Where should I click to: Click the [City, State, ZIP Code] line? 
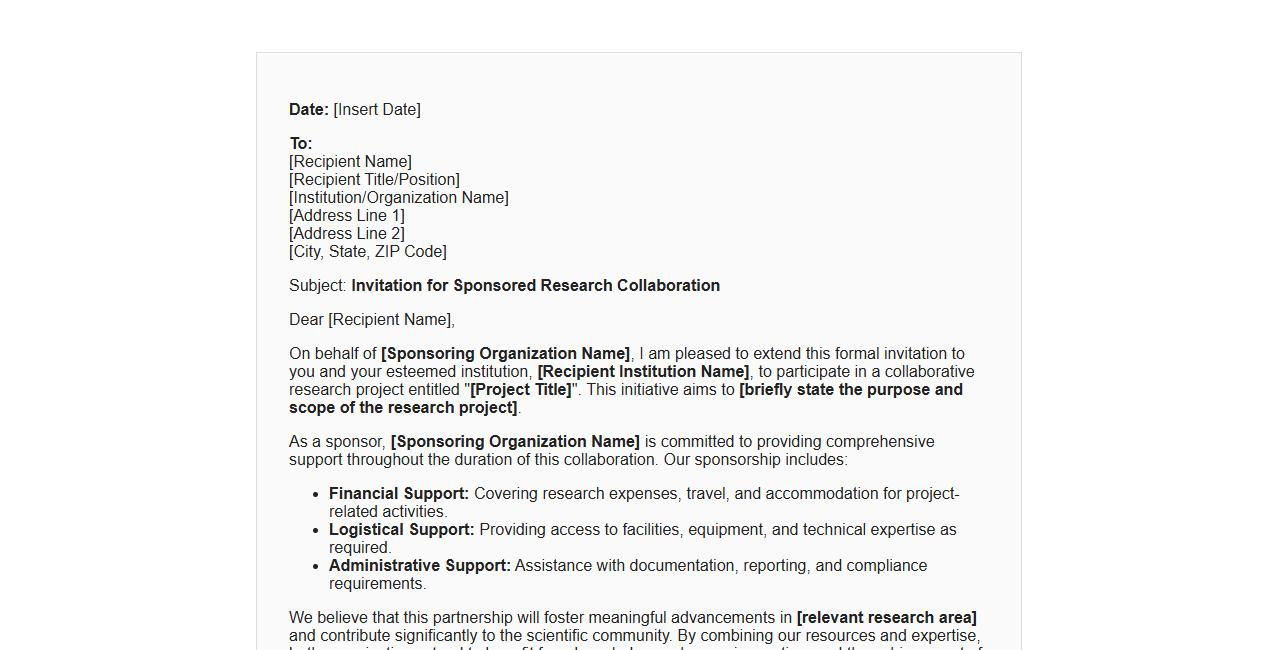[x=367, y=252]
